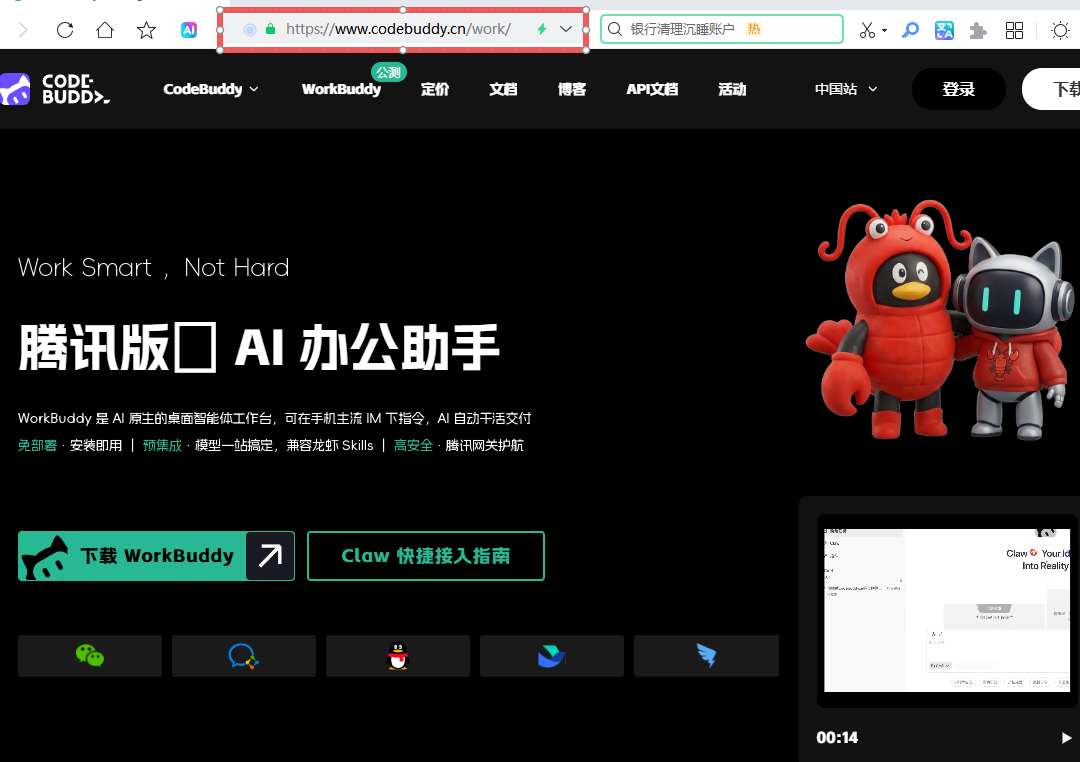The image size is (1080, 762).
Task: Toggle the green lightning speed-mode icon
Action: tap(542, 29)
